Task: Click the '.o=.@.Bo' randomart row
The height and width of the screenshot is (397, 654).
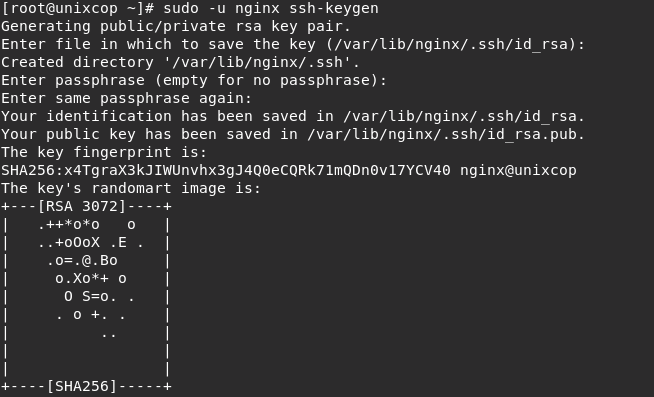Action: point(82,260)
